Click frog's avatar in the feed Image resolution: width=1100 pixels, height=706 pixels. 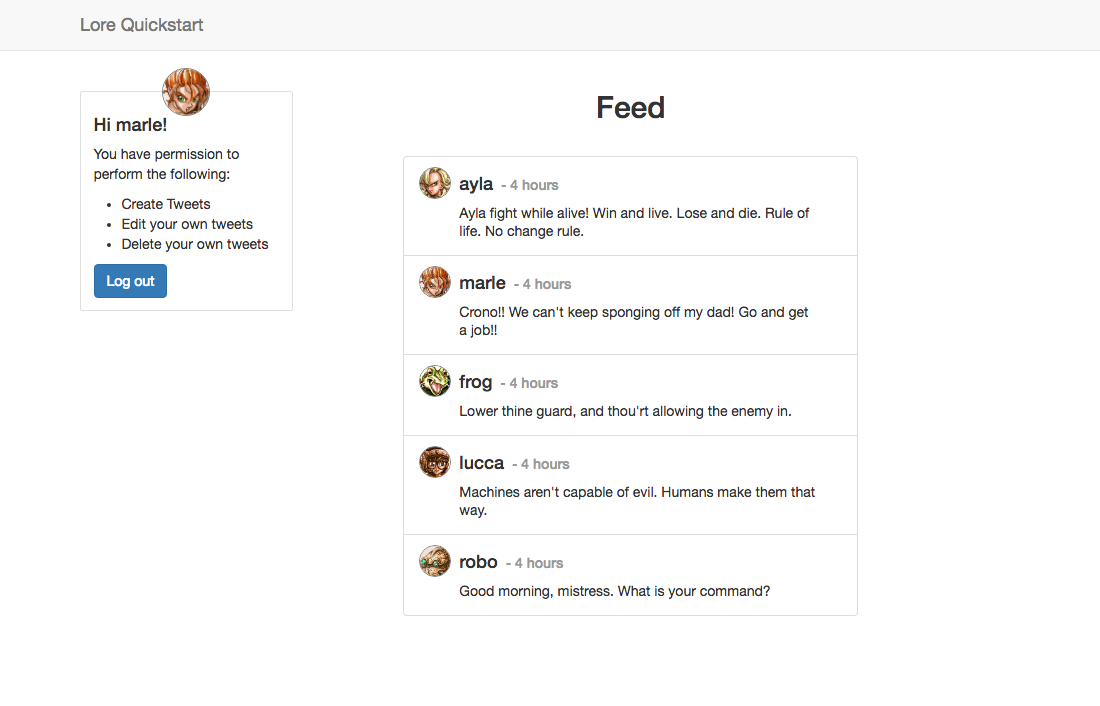click(435, 381)
